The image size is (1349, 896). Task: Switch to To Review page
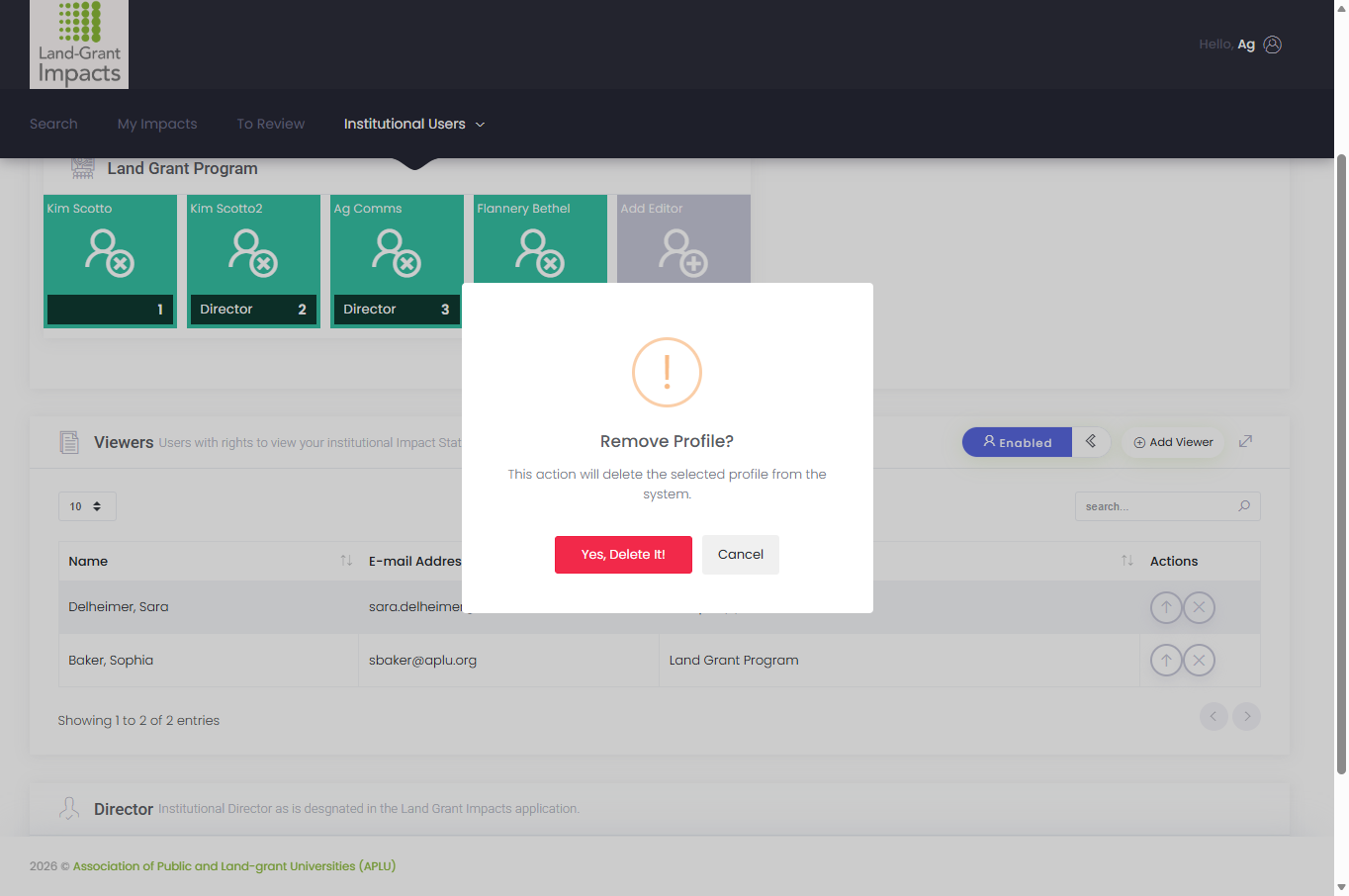click(271, 124)
